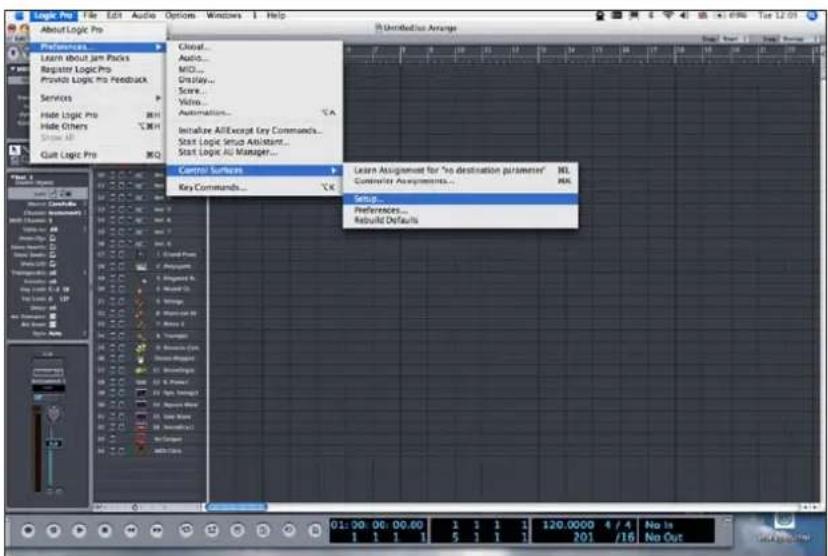Screen dimensions: 828x556
Task: Stop playback with the transport Stop button
Action: coord(105,530)
